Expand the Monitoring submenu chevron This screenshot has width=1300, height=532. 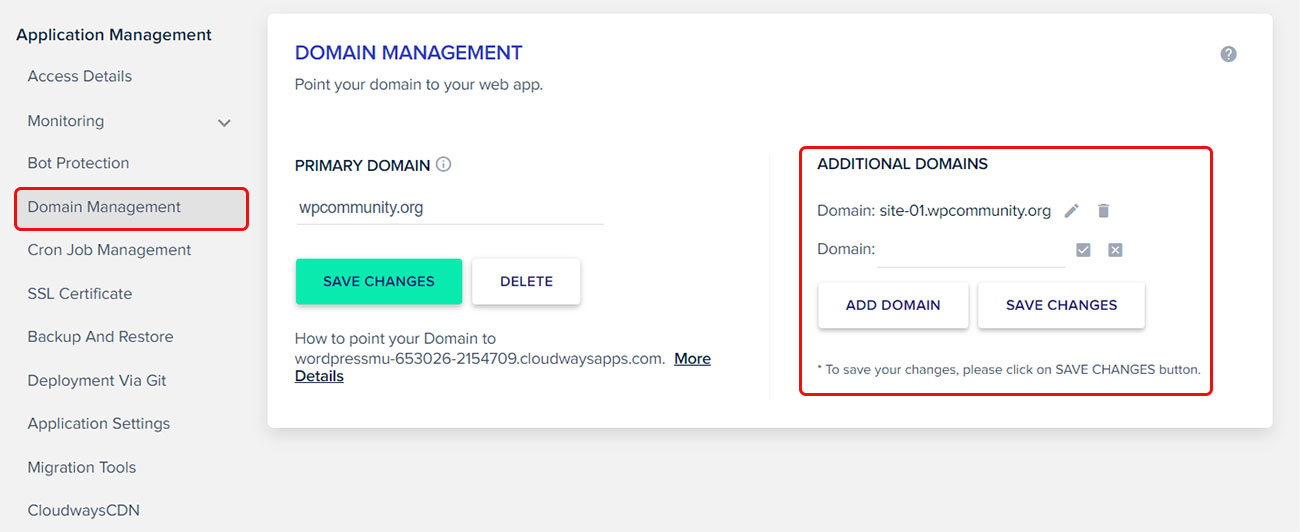tap(224, 122)
